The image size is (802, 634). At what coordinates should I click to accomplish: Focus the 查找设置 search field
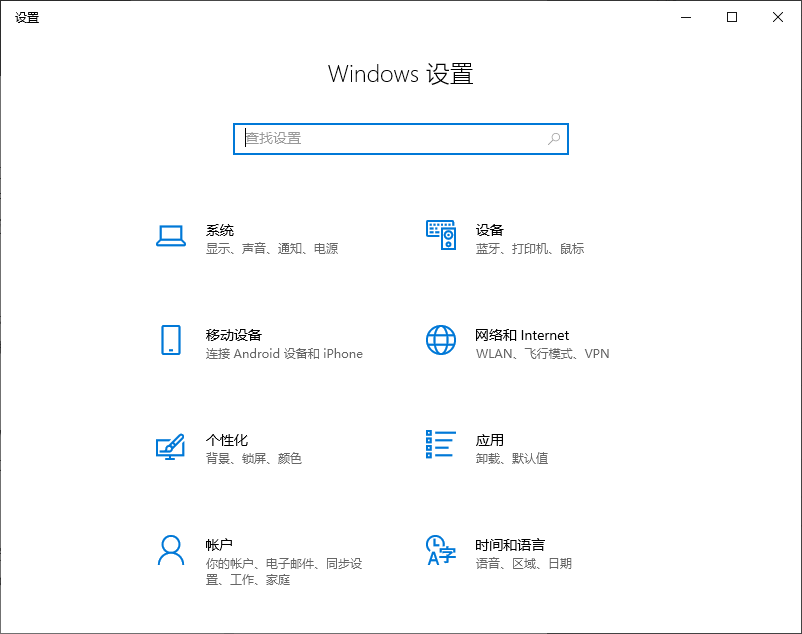(390, 139)
